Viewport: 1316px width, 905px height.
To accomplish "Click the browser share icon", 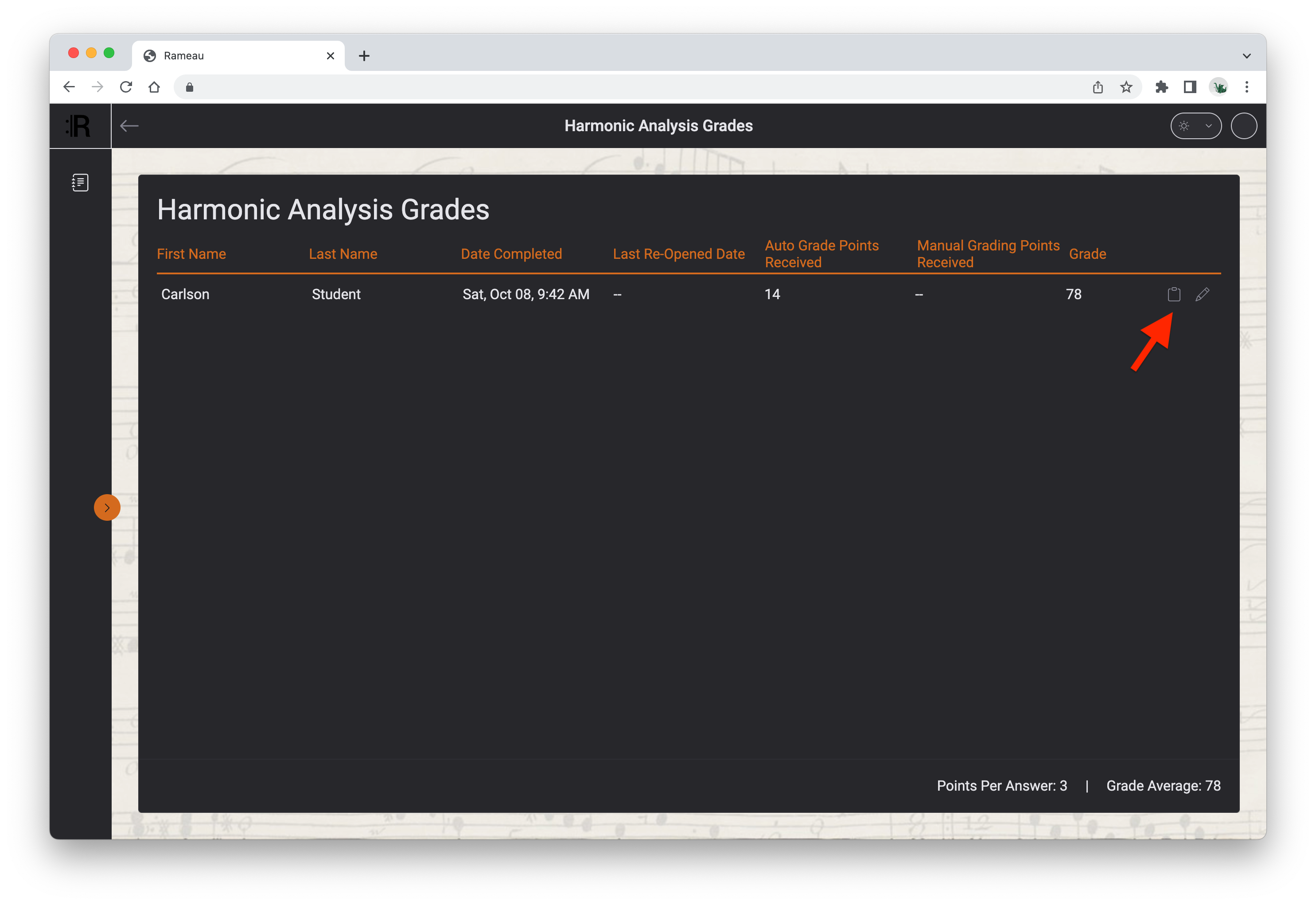I will pyautogui.click(x=1098, y=87).
